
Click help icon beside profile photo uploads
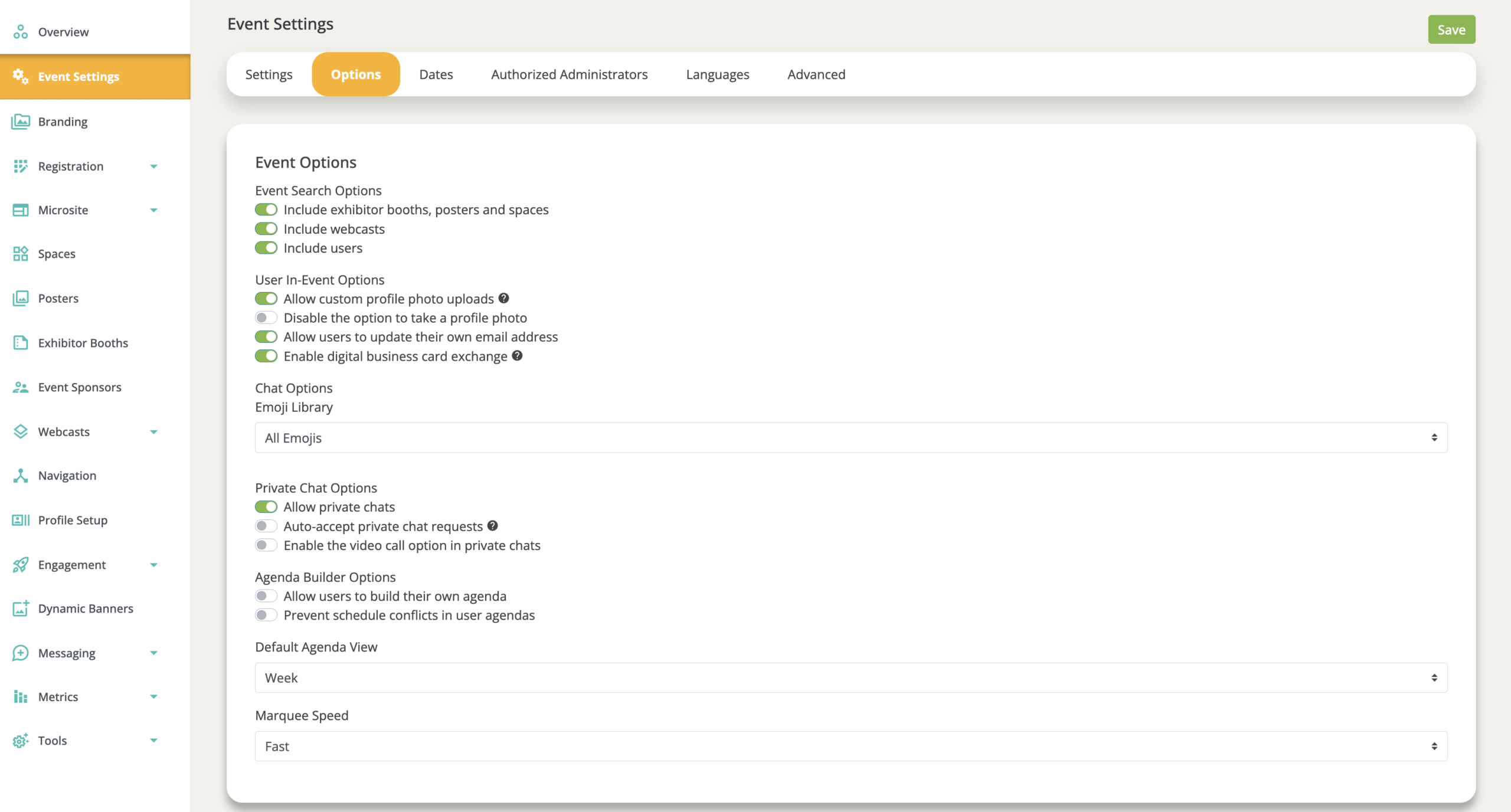(x=503, y=299)
